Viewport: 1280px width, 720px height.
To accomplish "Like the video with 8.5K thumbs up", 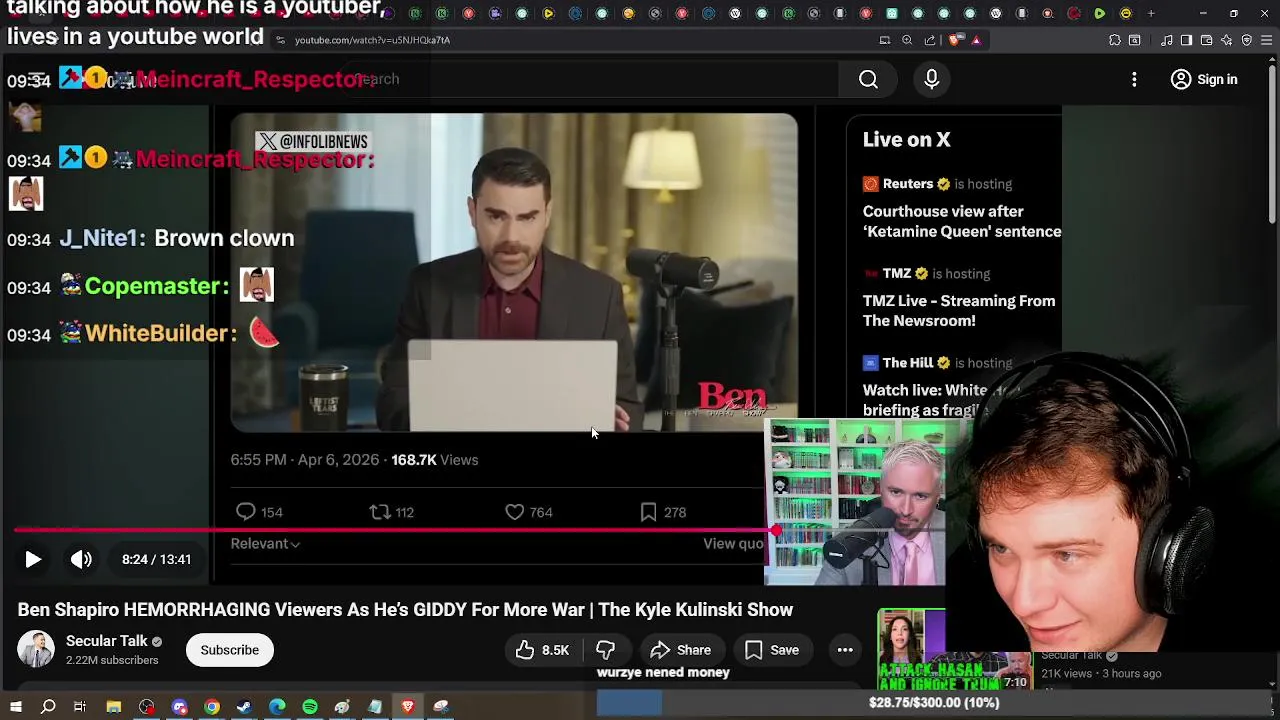I will click(x=542, y=650).
